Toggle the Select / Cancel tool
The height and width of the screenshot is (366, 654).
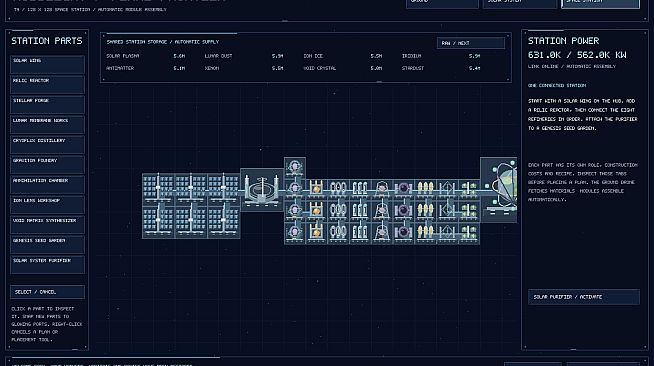point(47,292)
